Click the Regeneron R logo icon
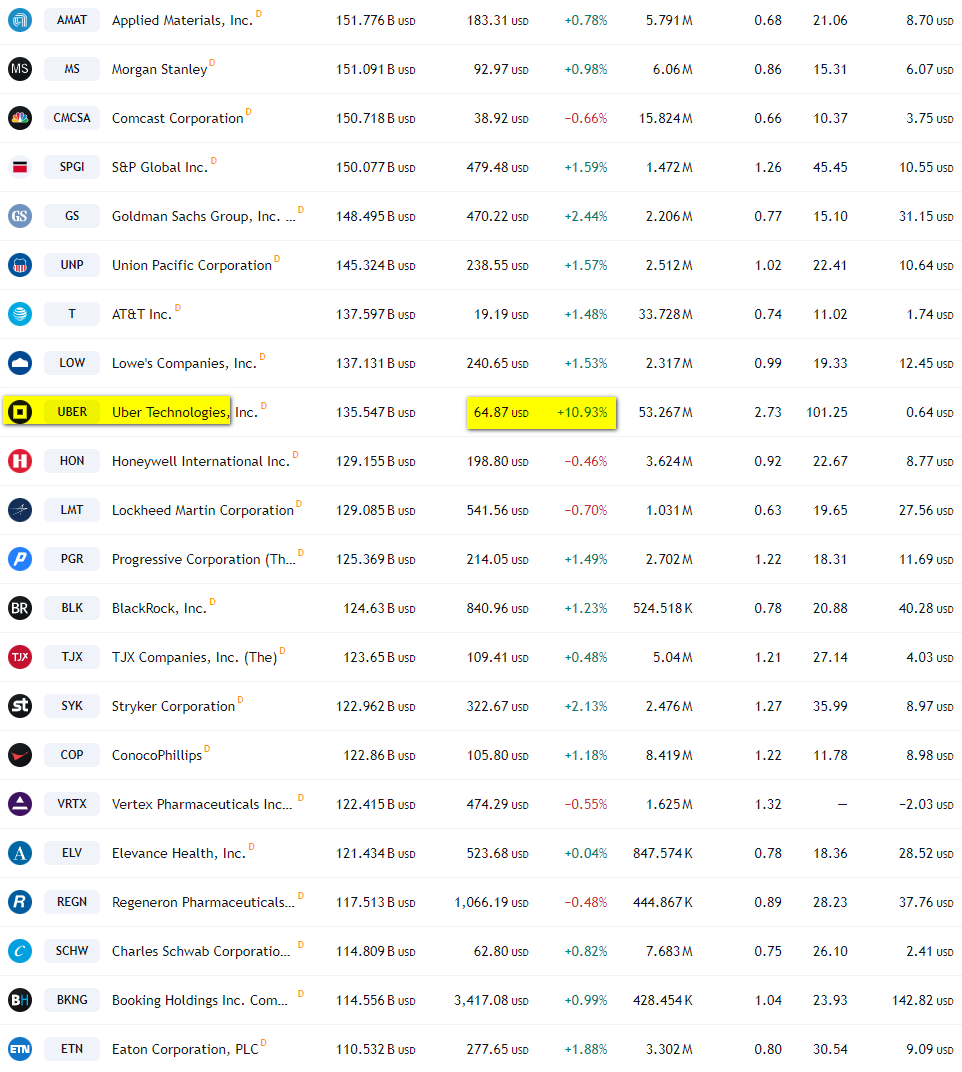 [20, 902]
